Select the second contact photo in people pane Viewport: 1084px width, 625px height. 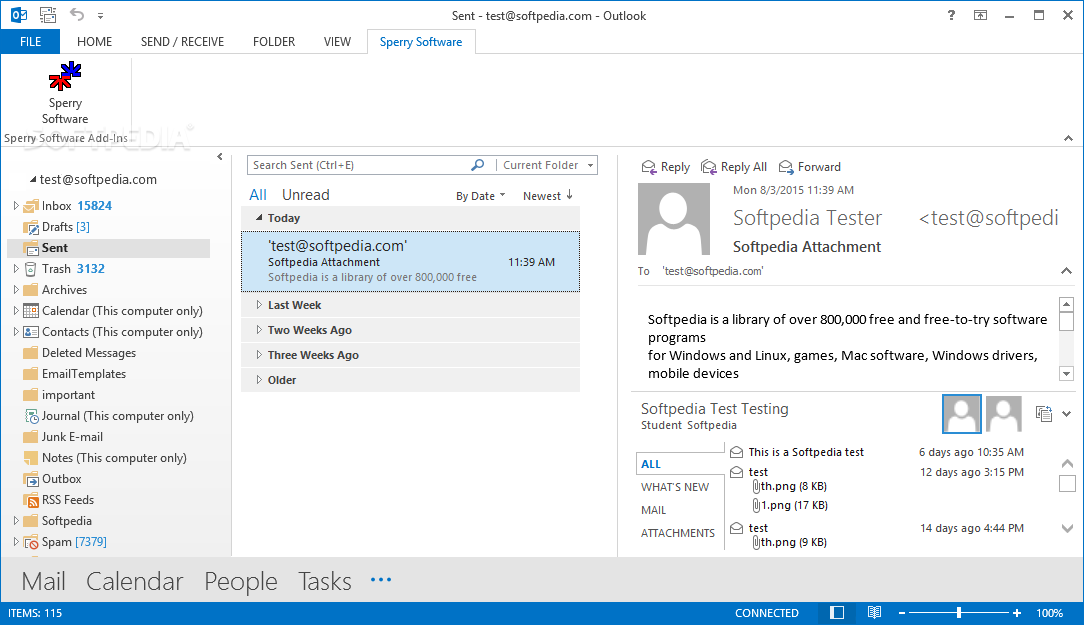1004,414
